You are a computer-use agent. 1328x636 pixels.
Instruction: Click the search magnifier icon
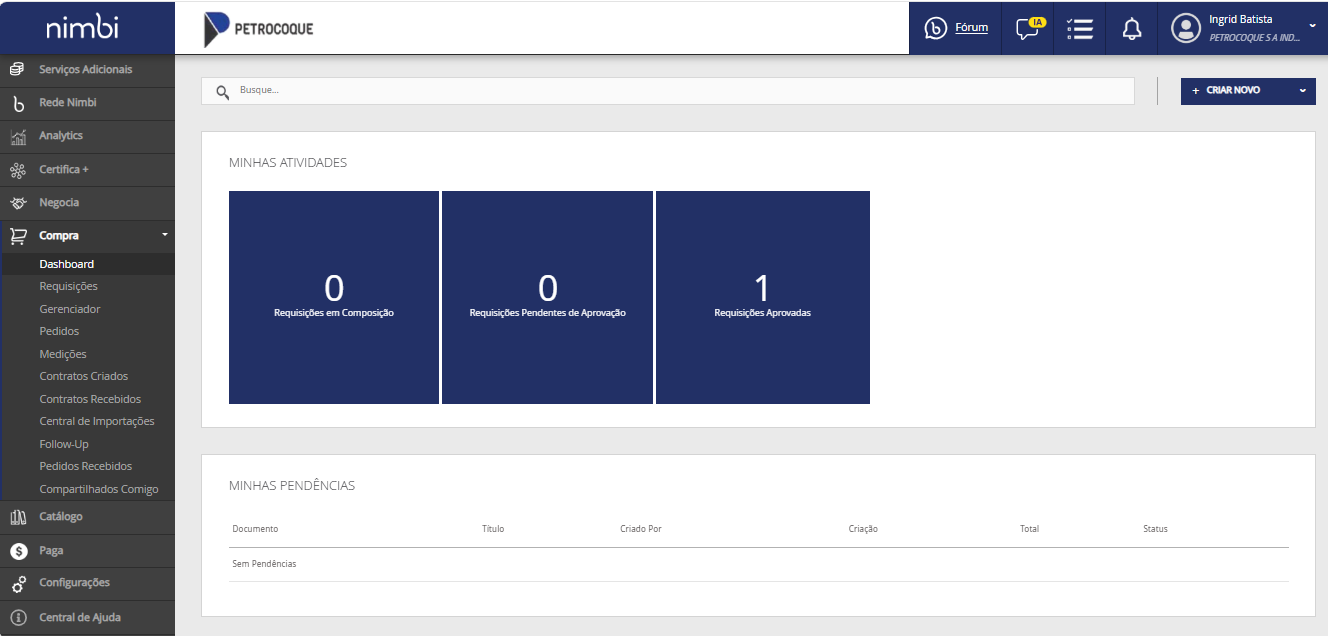(223, 92)
